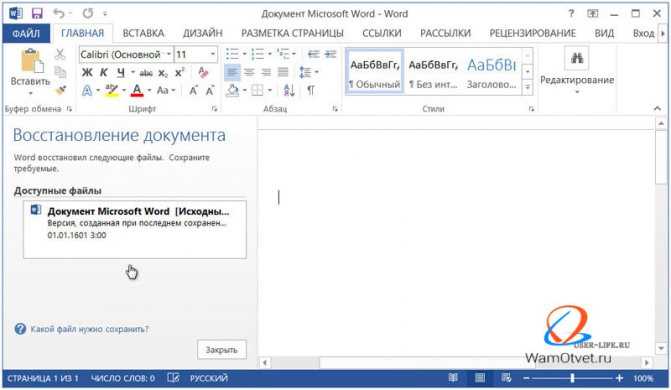Image resolution: width=671 pixels, height=390 pixels.
Task: Apply red font color A
Action: 137,90
